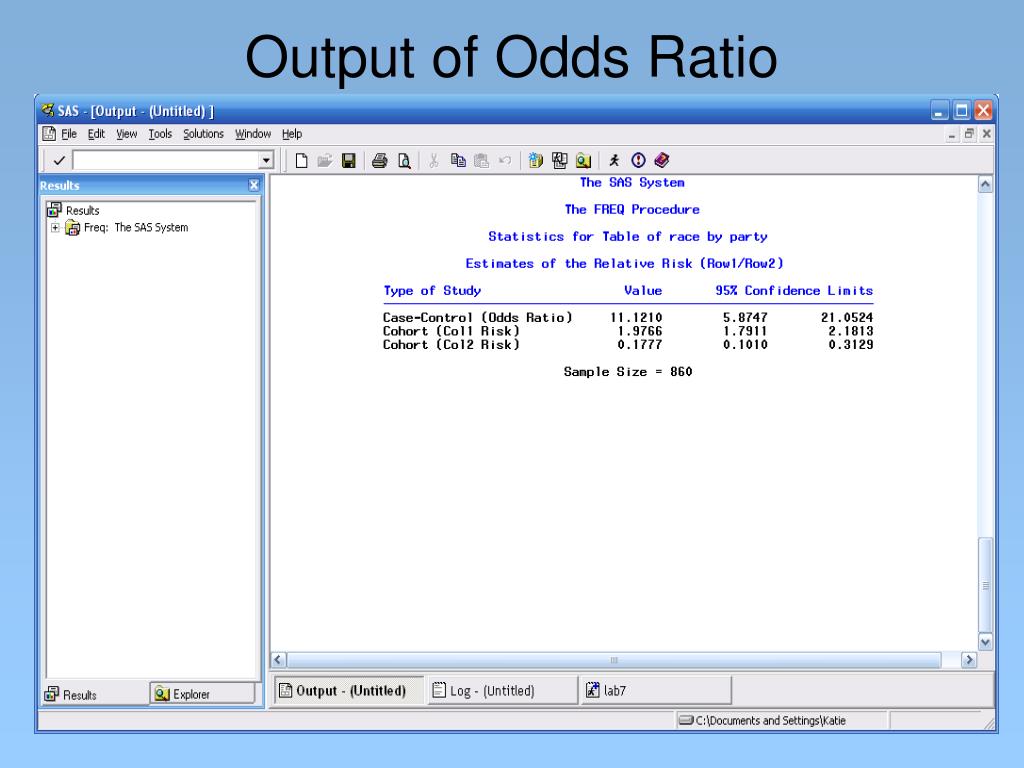The image size is (1024, 768).
Task: Click the Paste clipboard icon
Action: [481, 161]
